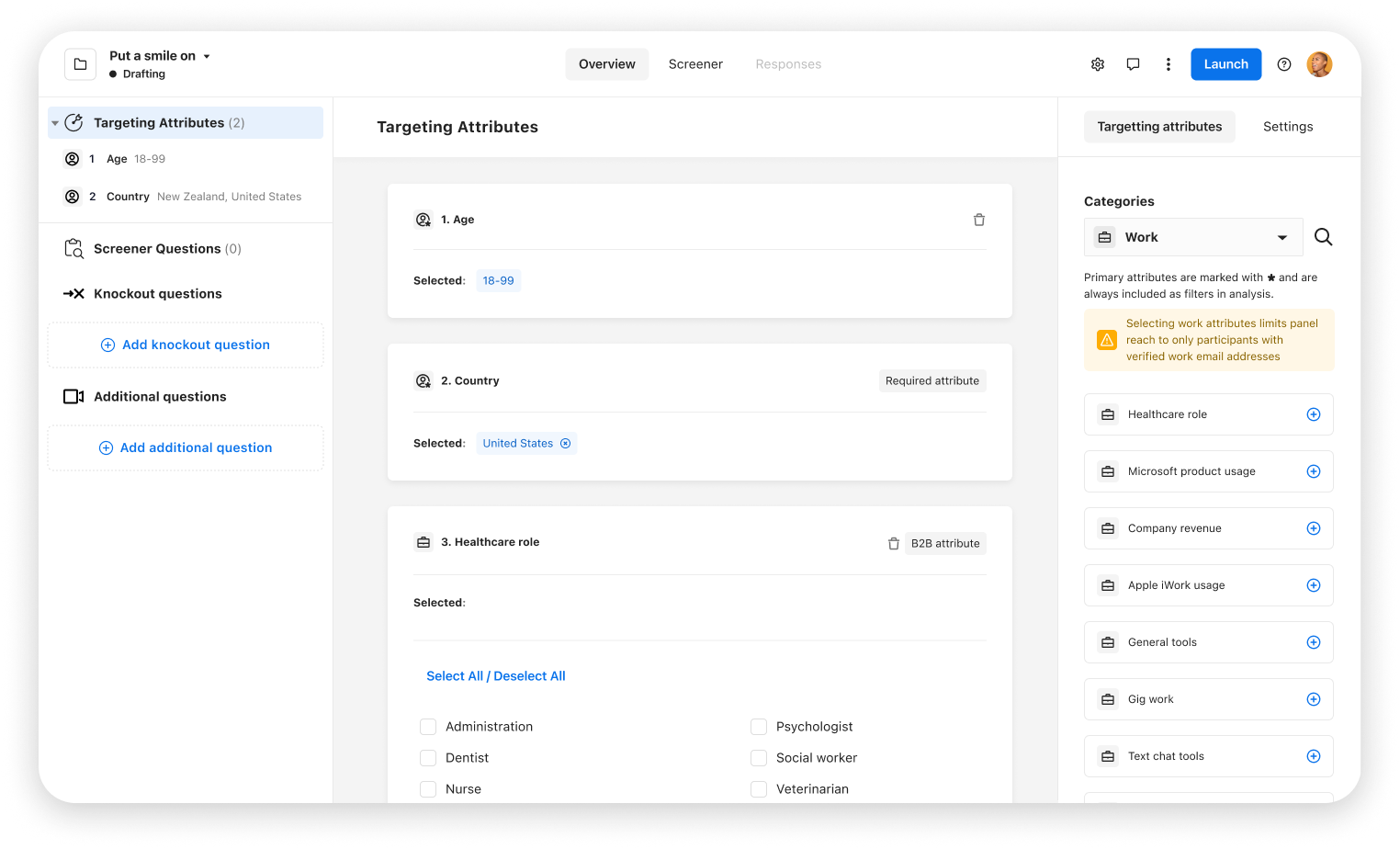This screenshot has width=1400, height=849.
Task: Switch to the Screener tab
Action: (x=695, y=63)
